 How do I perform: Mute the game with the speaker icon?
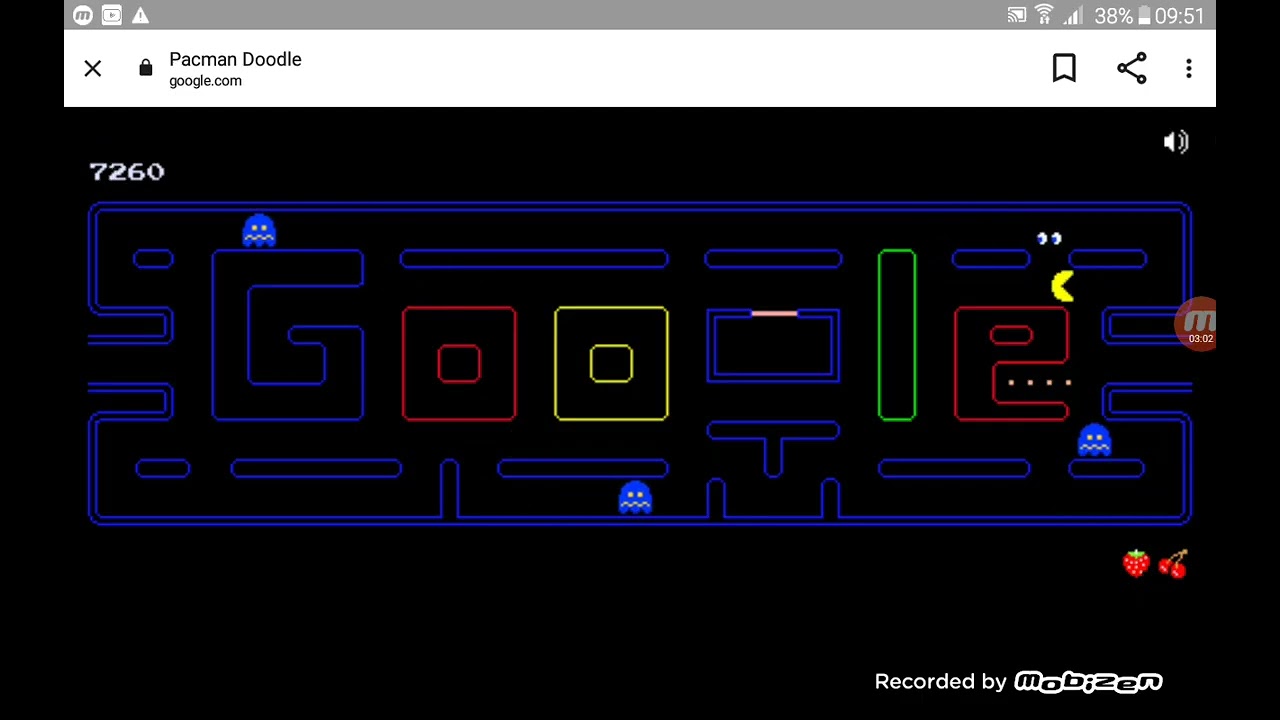pyautogui.click(x=1176, y=142)
